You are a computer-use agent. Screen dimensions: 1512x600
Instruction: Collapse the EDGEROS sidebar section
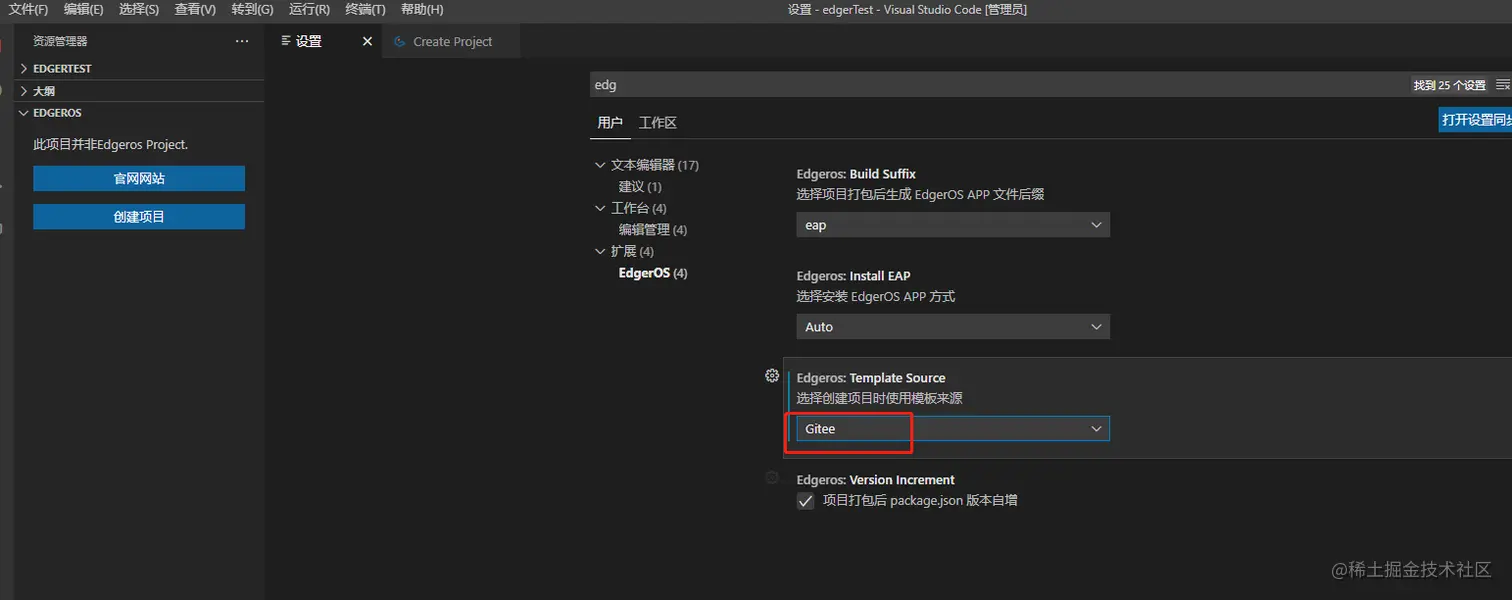(x=140, y=113)
